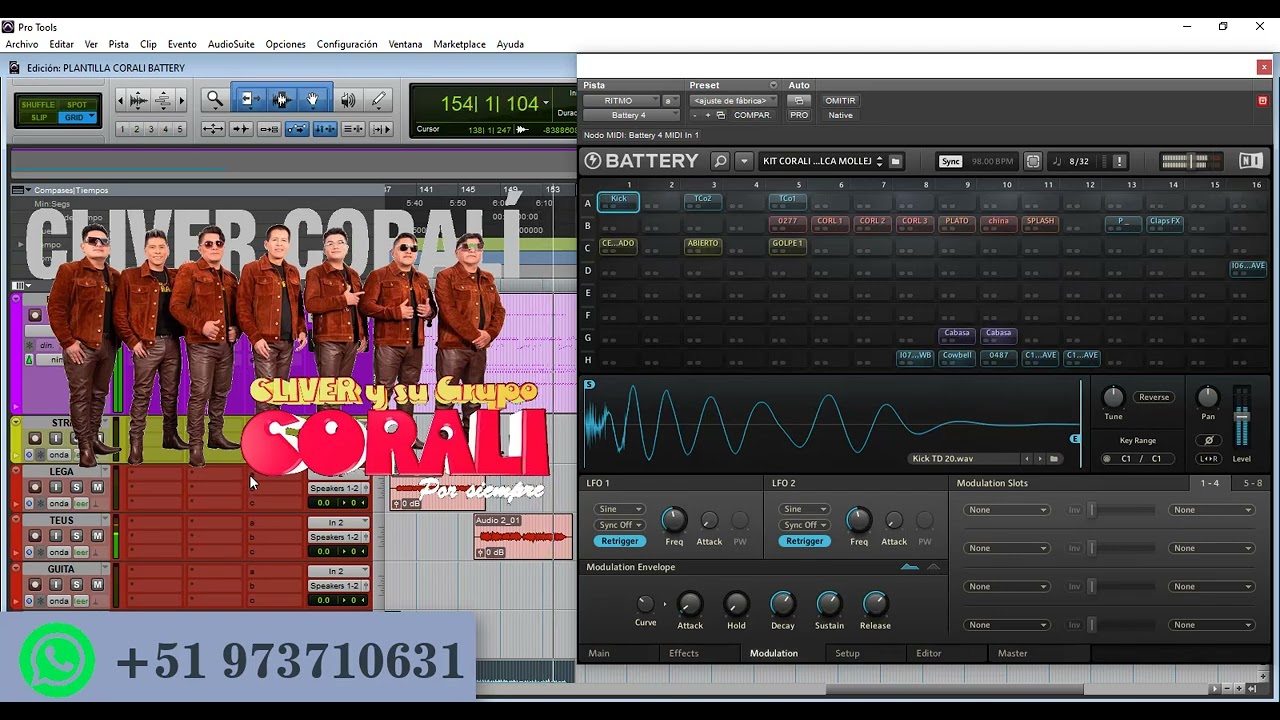Click the Battery header square button next to BPM
Viewport: 1280px width, 720px height.
click(x=1033, y=161)
